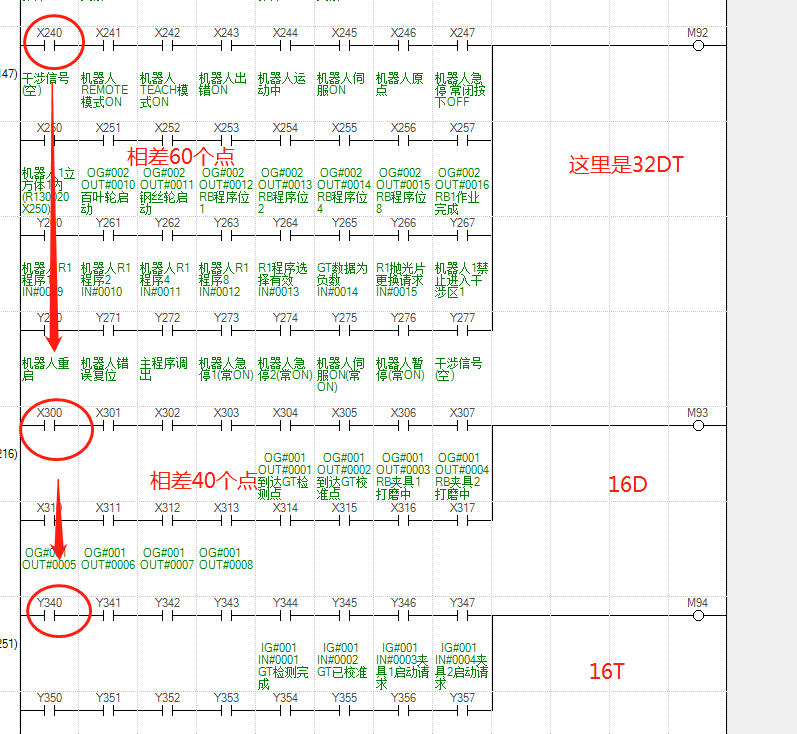Viewport: 797px width, 734px height.
Task: Click the Y277 interference signal contact
Action: 462,331
